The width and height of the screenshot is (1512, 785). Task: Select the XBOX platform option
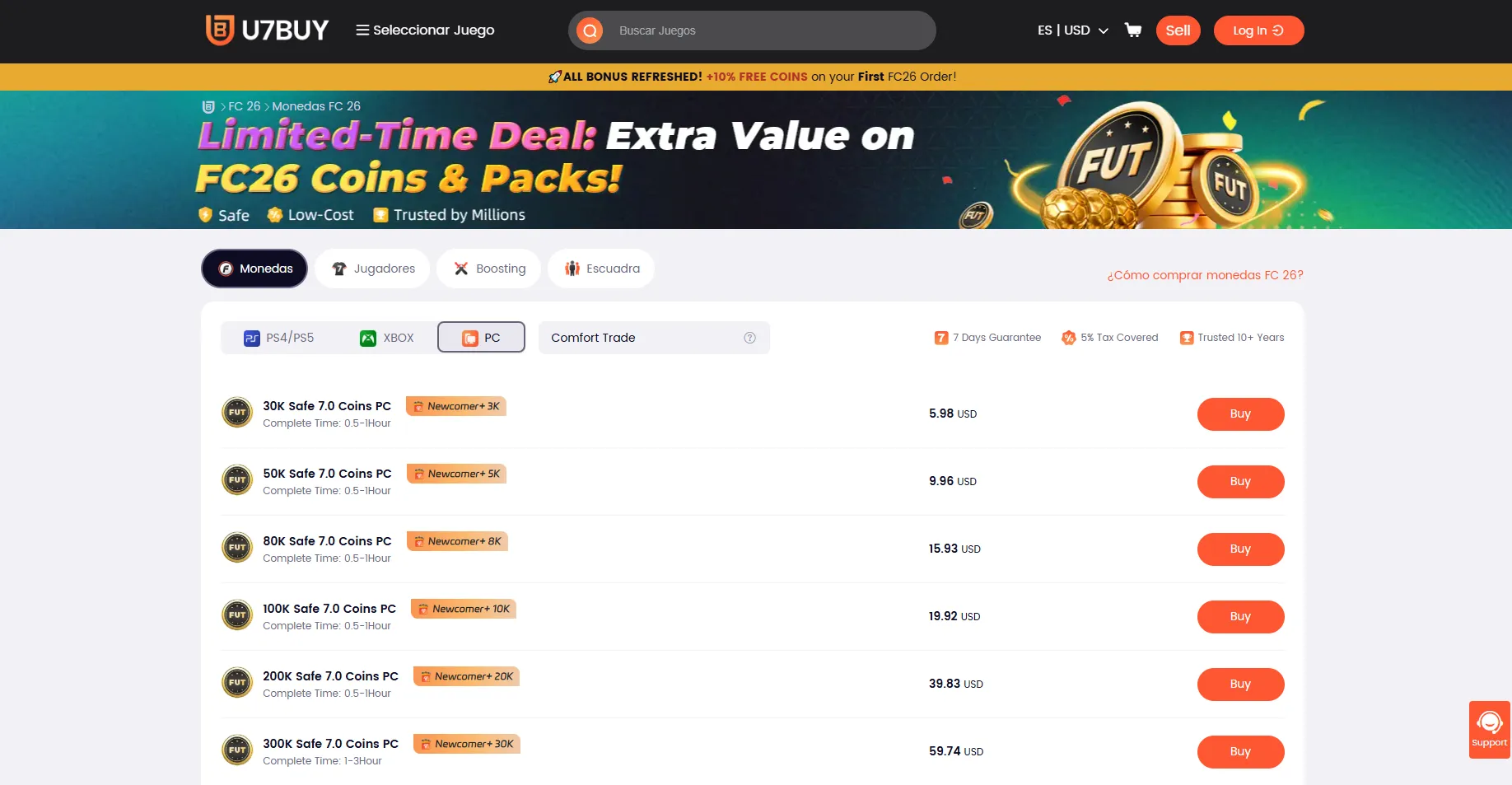(x=387, y=338)
